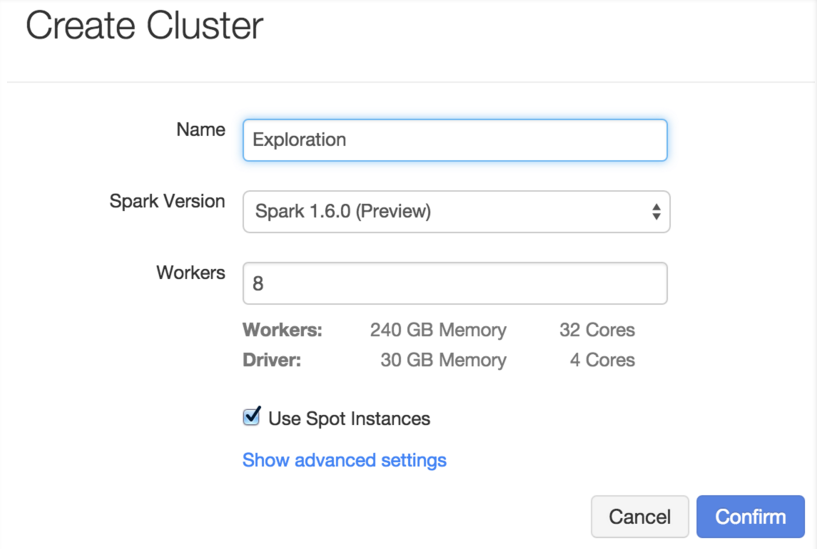The image size is (817, 549).
Task: Click the 4 Cores driver value
Action: coord(602,360)
